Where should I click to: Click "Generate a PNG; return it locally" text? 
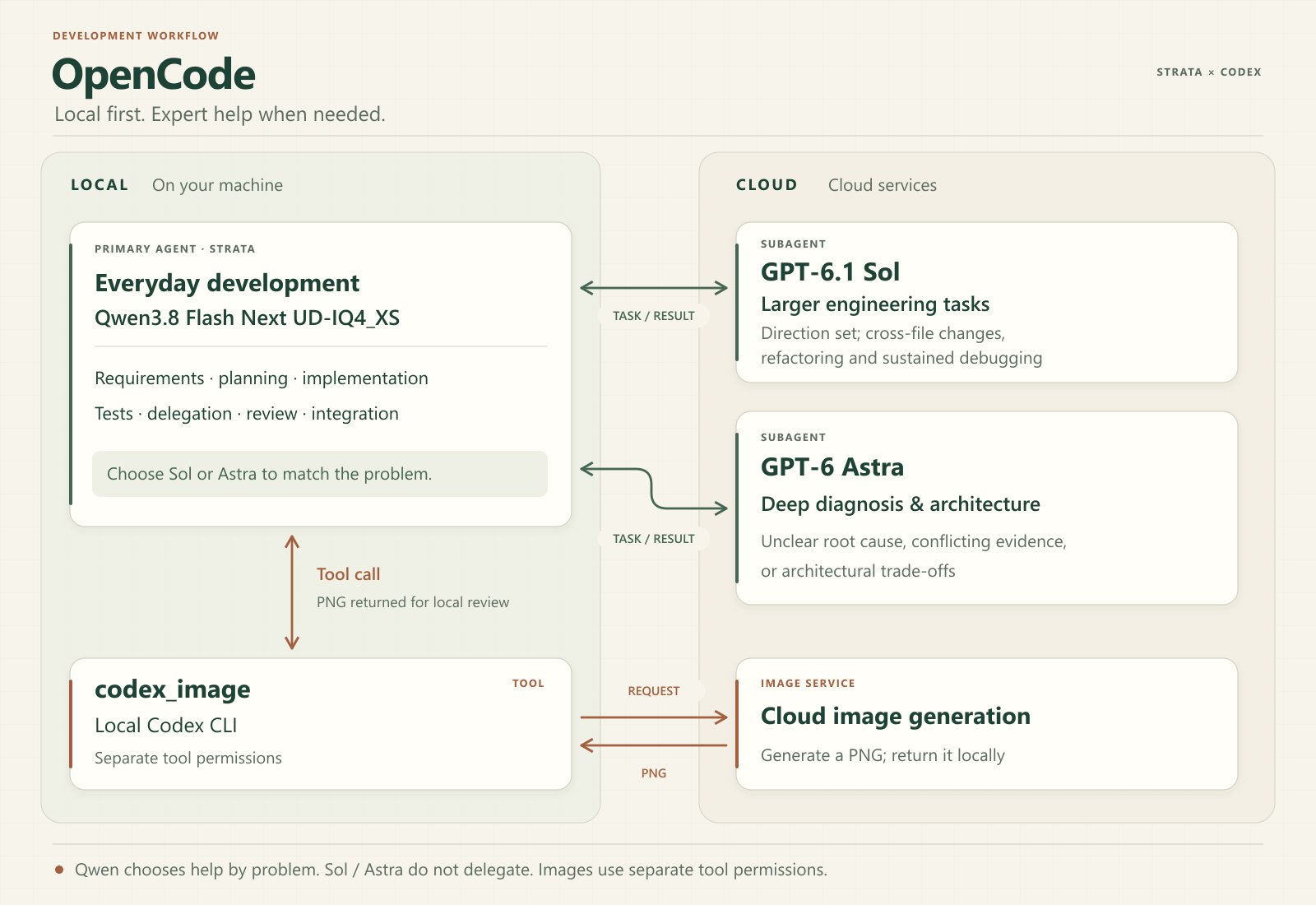(x=883, y=755)
